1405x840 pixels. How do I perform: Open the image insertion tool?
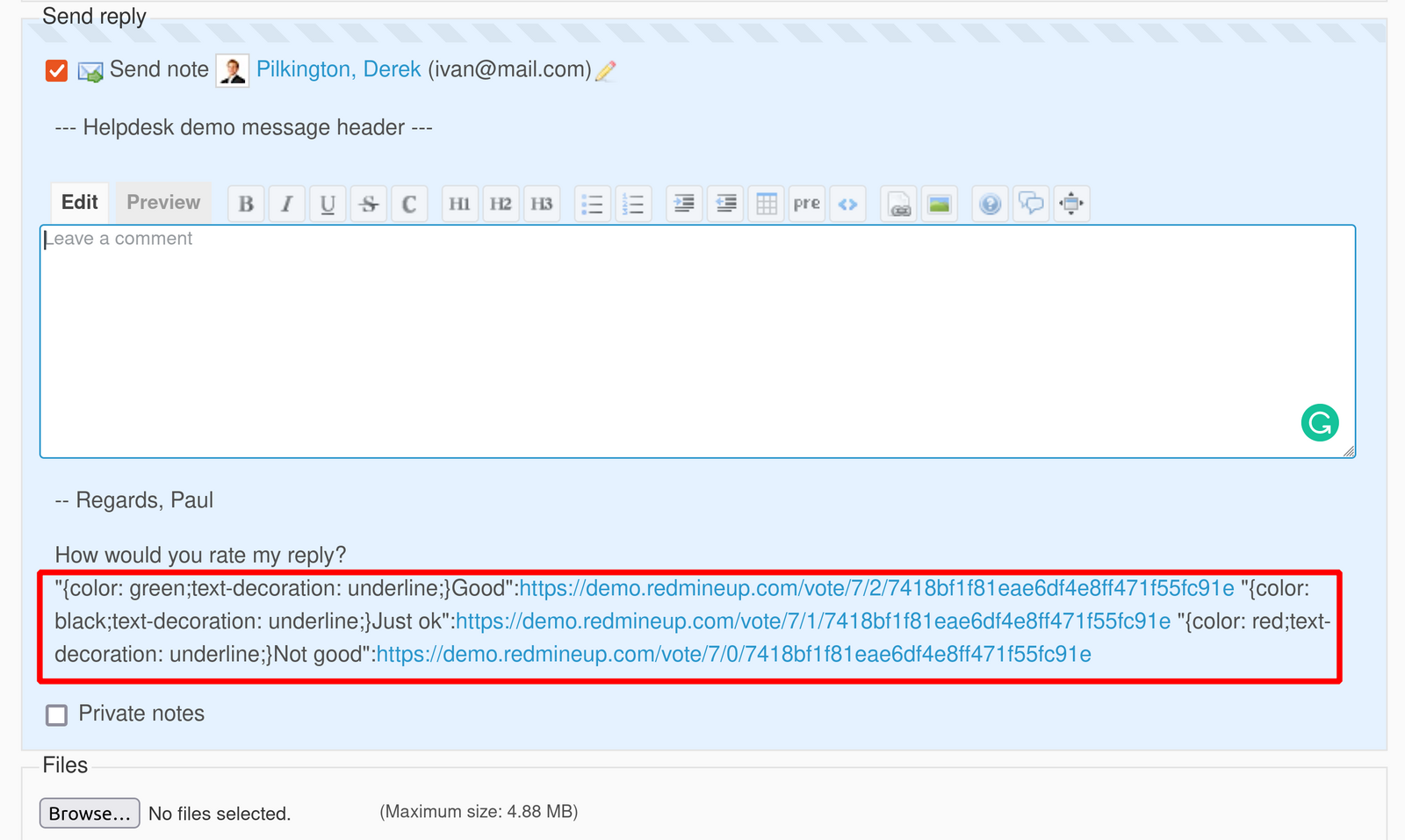tap(939, 203)
